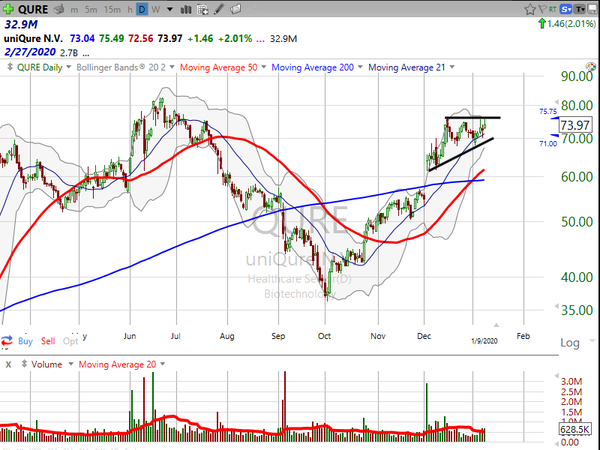Toggle Log price scale

tap(570, 342)
